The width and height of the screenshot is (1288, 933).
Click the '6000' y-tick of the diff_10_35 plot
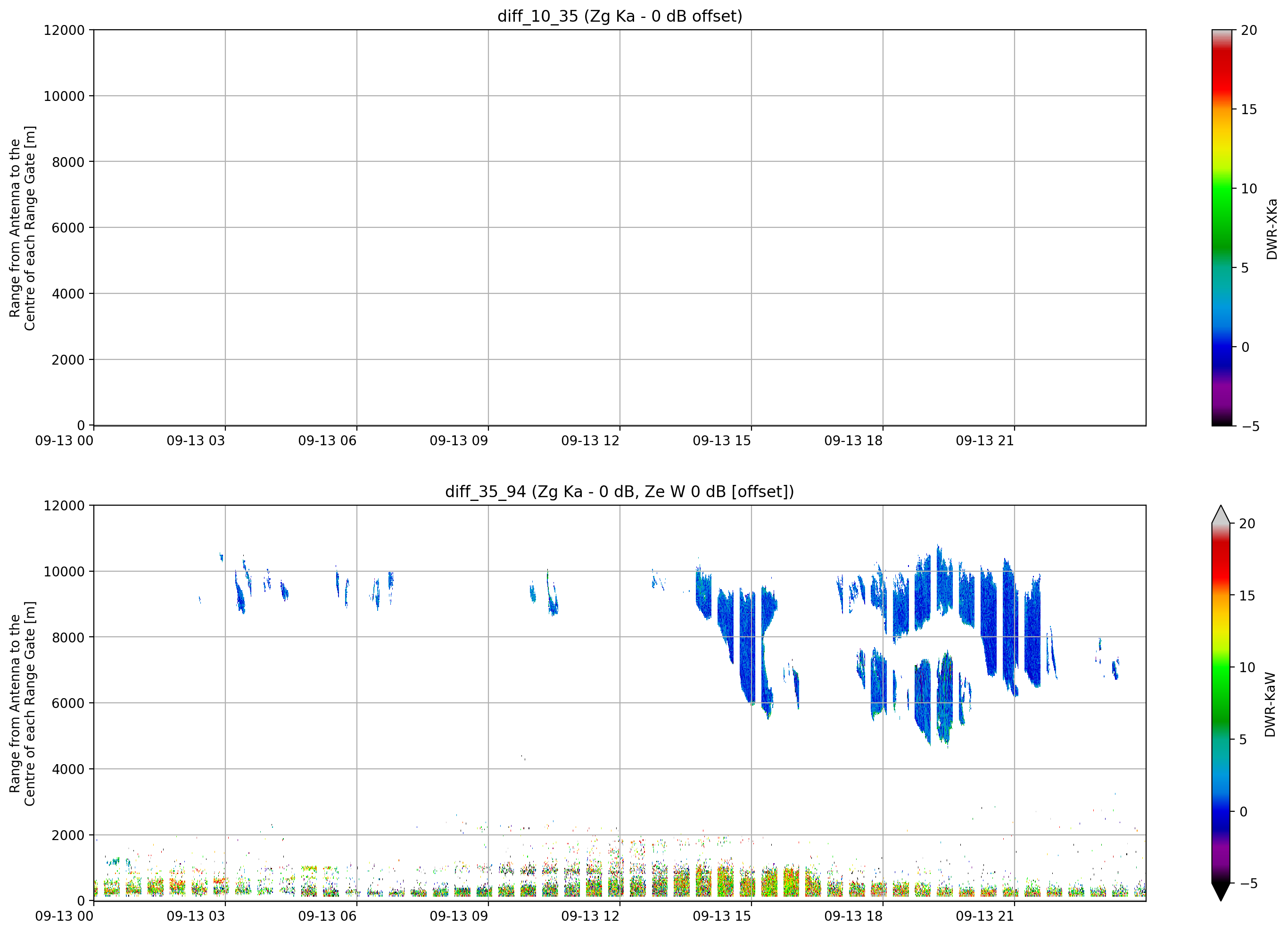68,228
